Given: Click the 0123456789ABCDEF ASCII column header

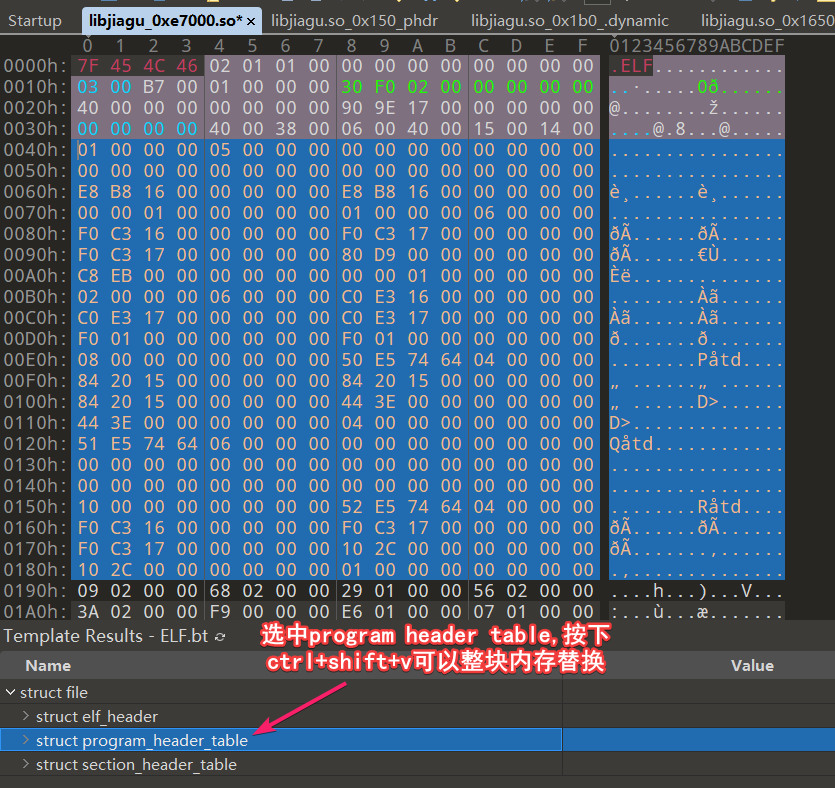Looking at the screenshot, I should pyautogui.click(x=697, y=46).
